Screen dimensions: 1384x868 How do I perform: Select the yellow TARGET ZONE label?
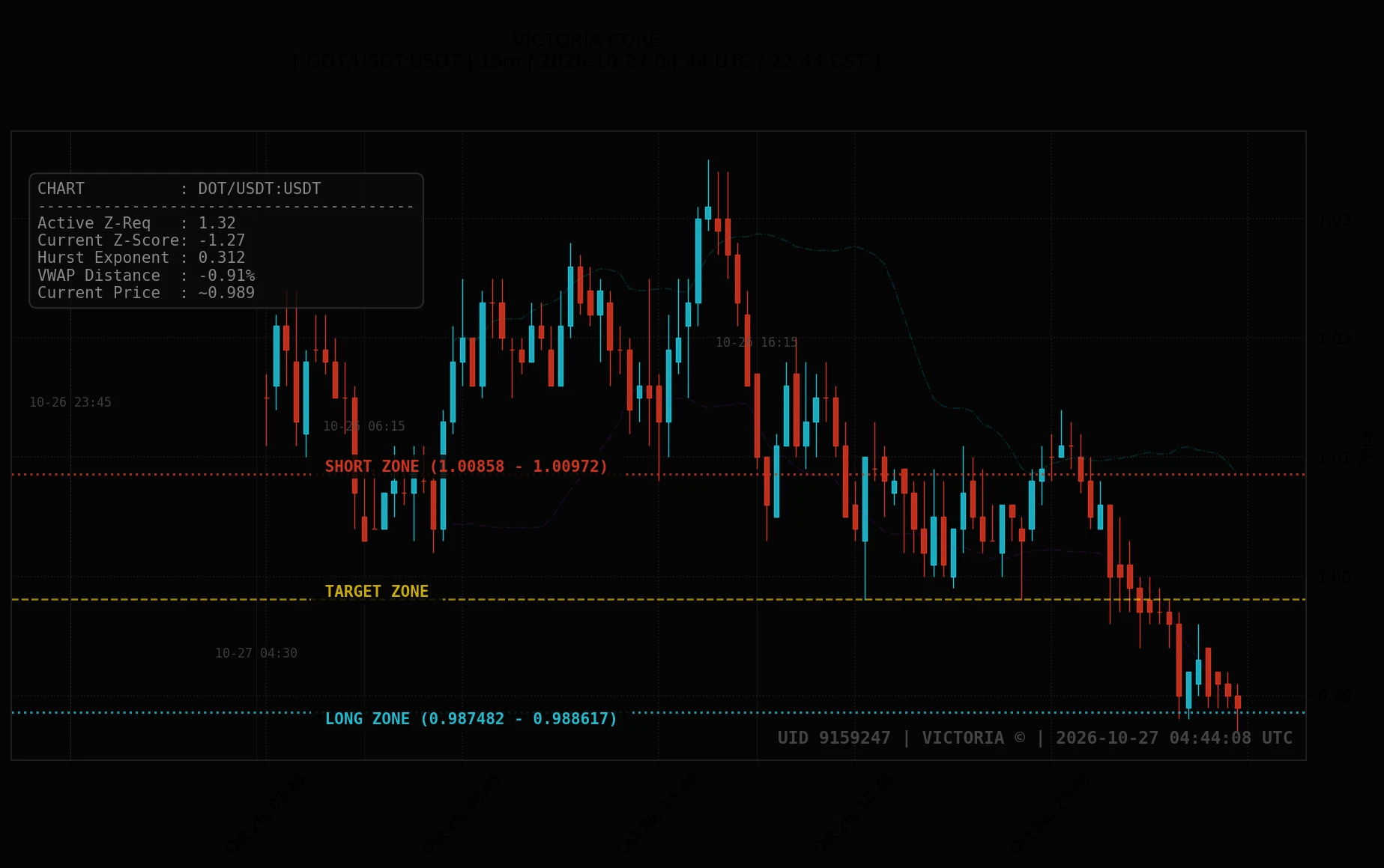coord(376,592)
